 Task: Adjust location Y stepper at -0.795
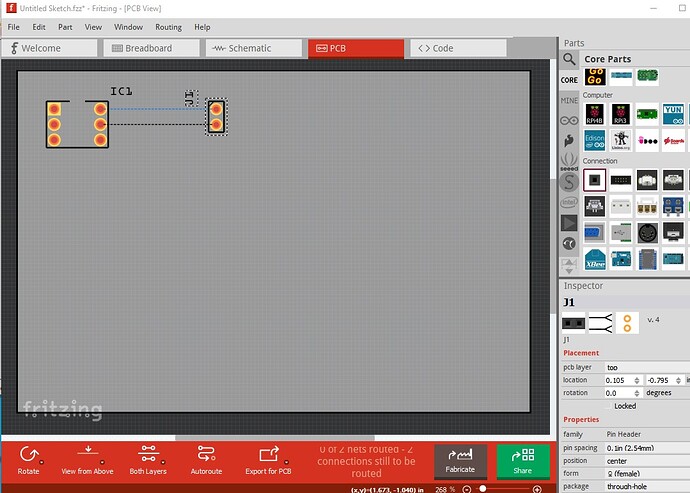coord(678,380)
